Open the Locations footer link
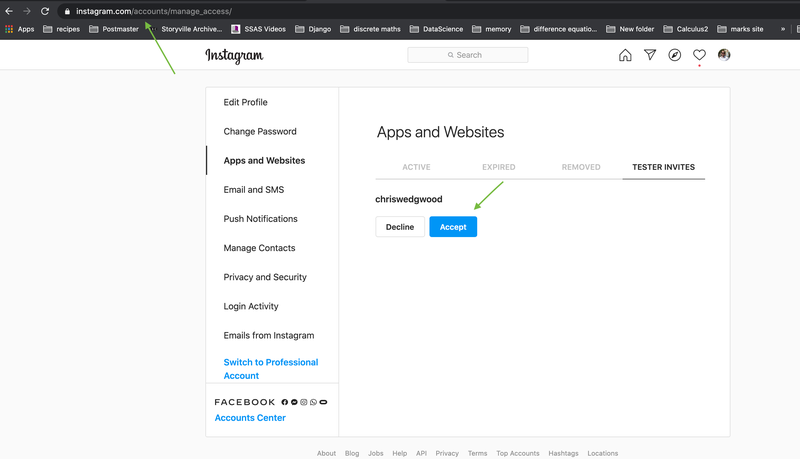Image resolution: width=800 pixels, height=459 pixels. (x=603, y=453)
